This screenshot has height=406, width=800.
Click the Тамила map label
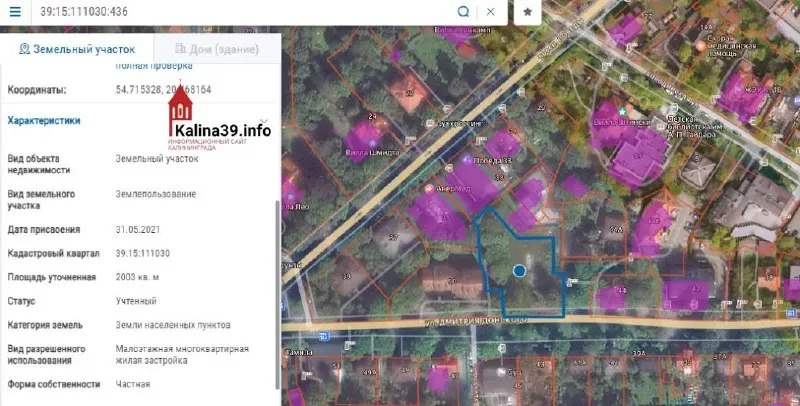point(300,352)
